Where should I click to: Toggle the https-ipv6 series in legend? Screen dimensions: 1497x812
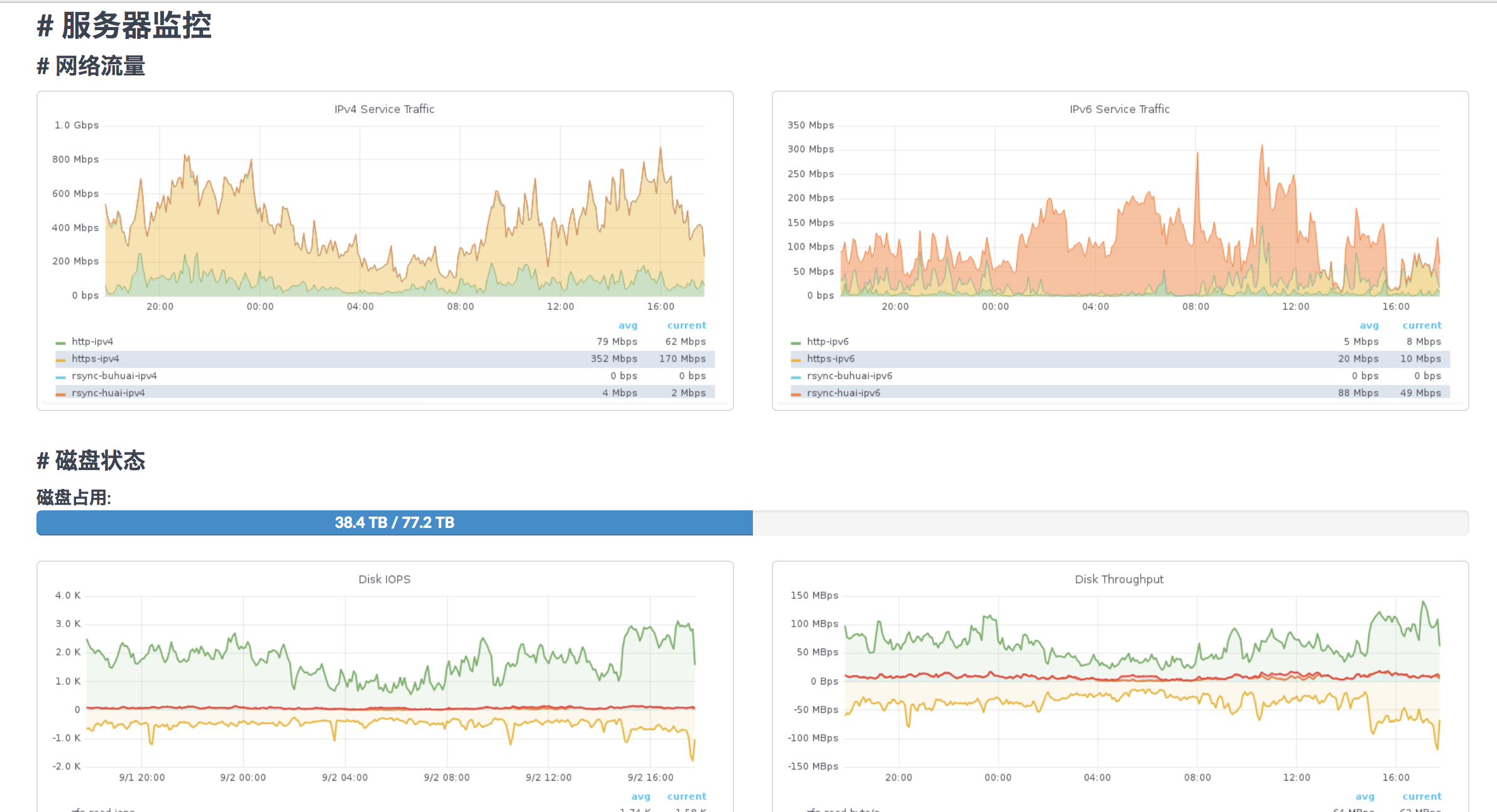pos(831,358)
